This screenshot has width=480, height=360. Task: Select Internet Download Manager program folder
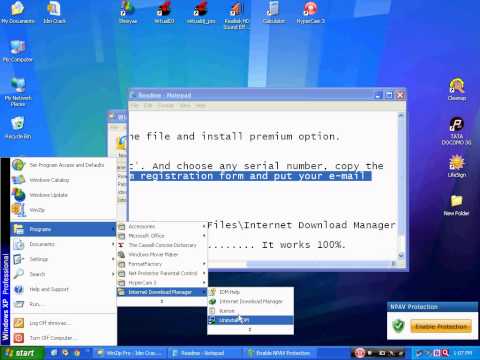162,292
